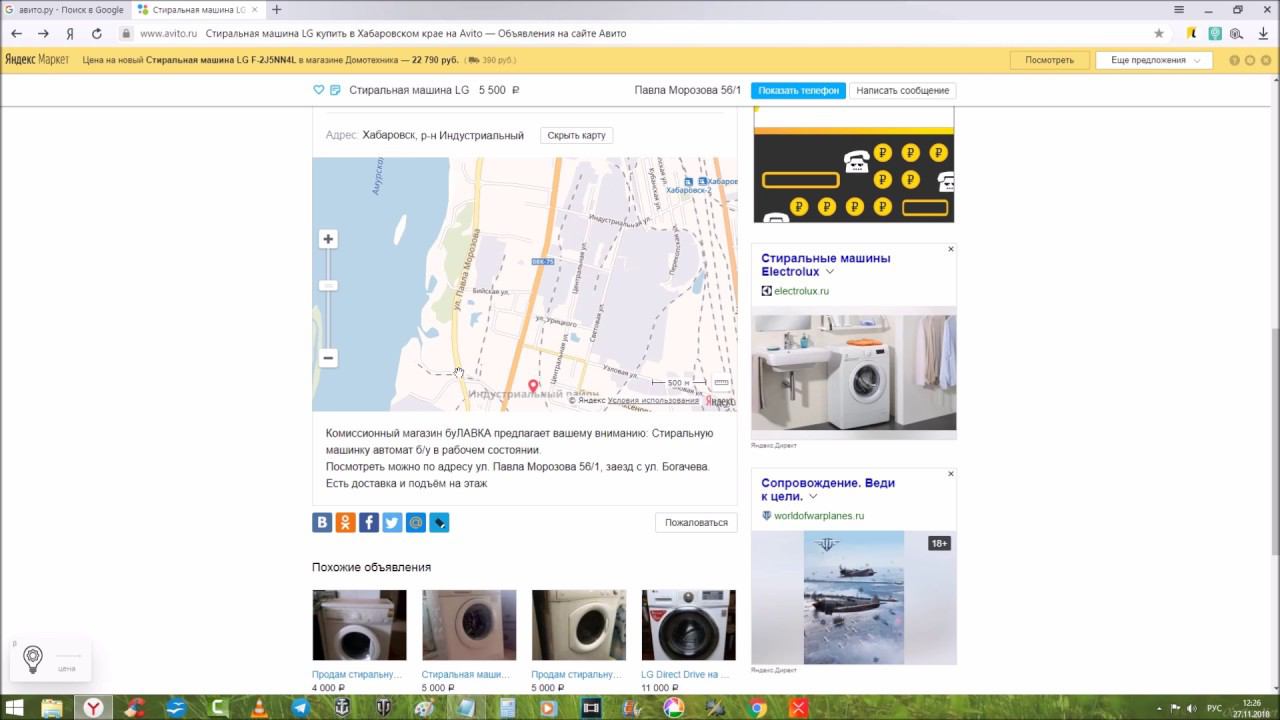The width and height of the screenshot is (1280, 720).
Task: Open the worldofwarplanes.ru link
Action: (x=819, y=516)
